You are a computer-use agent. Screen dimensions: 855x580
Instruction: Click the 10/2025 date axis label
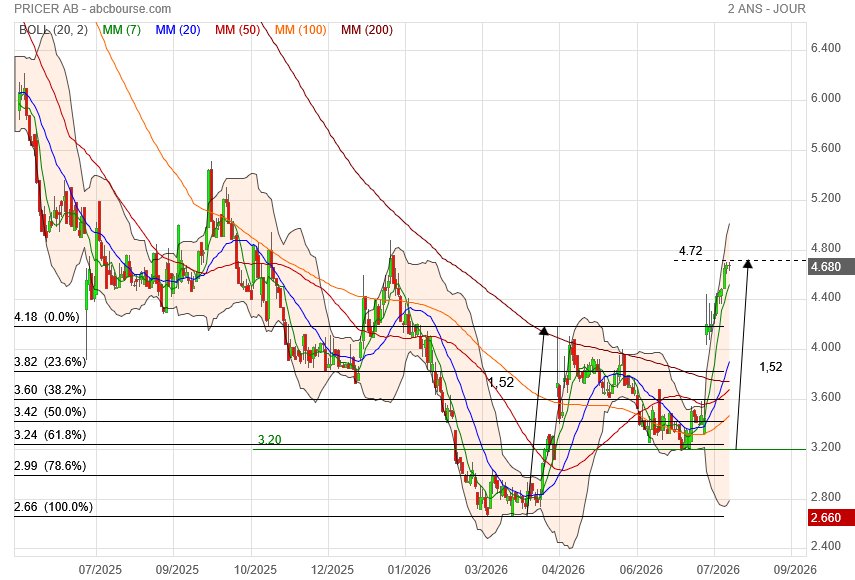pyautogui.click(x=255, y=570)
